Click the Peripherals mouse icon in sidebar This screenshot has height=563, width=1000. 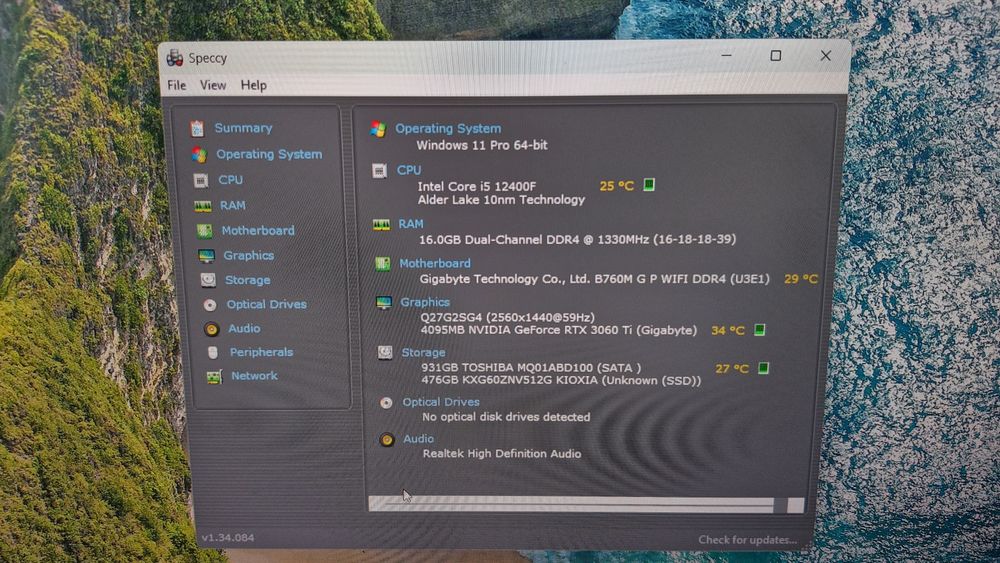tap(213, 353)
